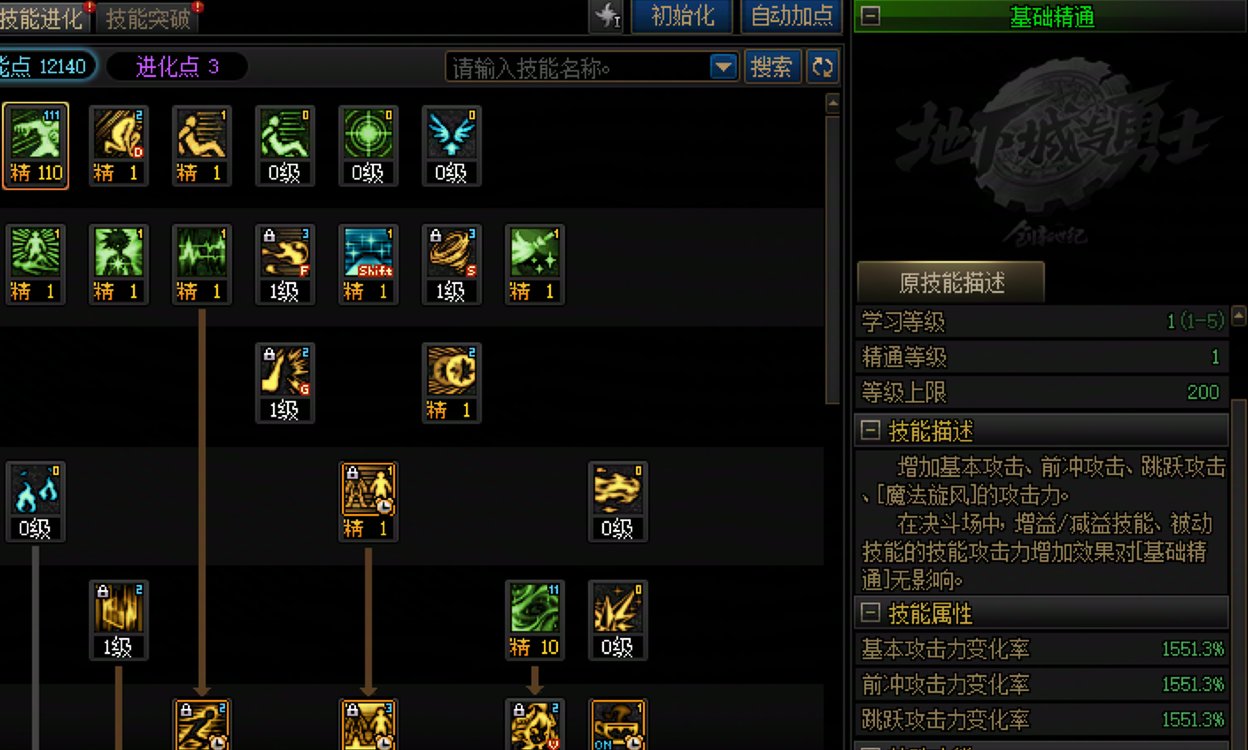Open the 原技能描述 tab
This screenshot has width=1248, height=750.
951,283
